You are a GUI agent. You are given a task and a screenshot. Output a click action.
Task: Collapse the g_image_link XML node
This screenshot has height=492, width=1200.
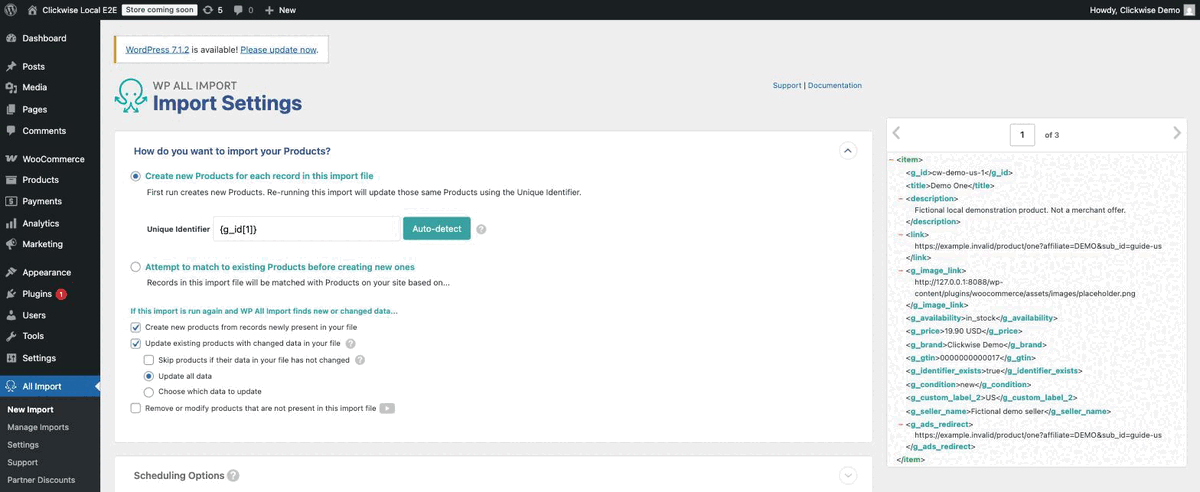[x=900, y=270]
